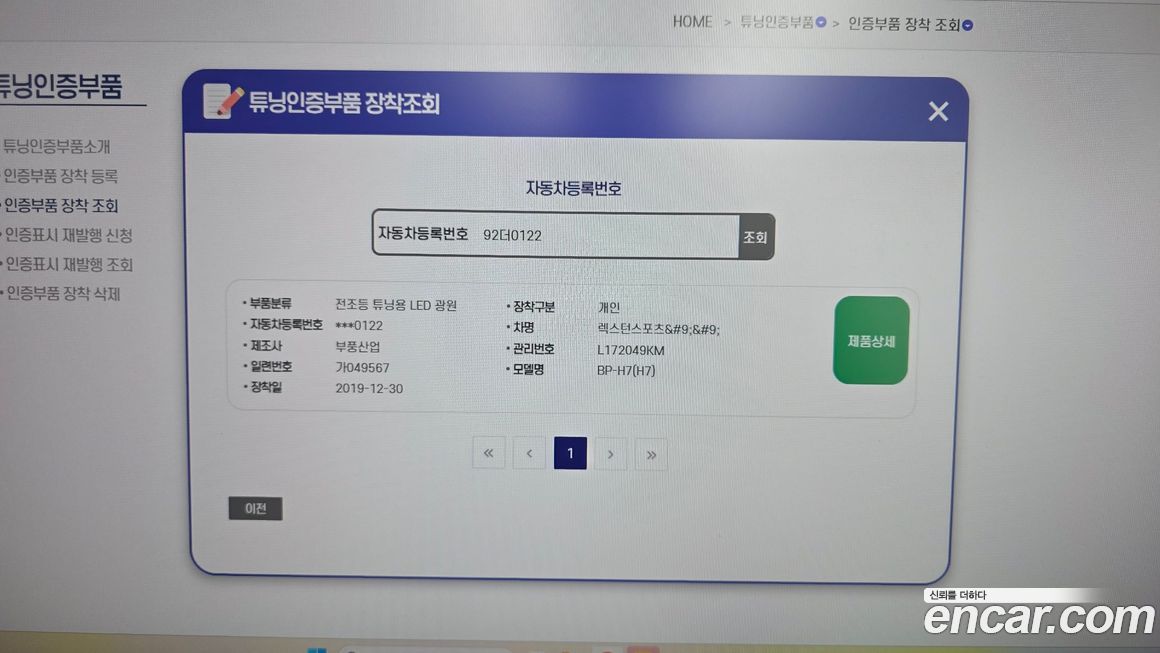Screen dimensions: 1160x653
Task: Open the green 제품상세 button
Action: coord(870,341)
